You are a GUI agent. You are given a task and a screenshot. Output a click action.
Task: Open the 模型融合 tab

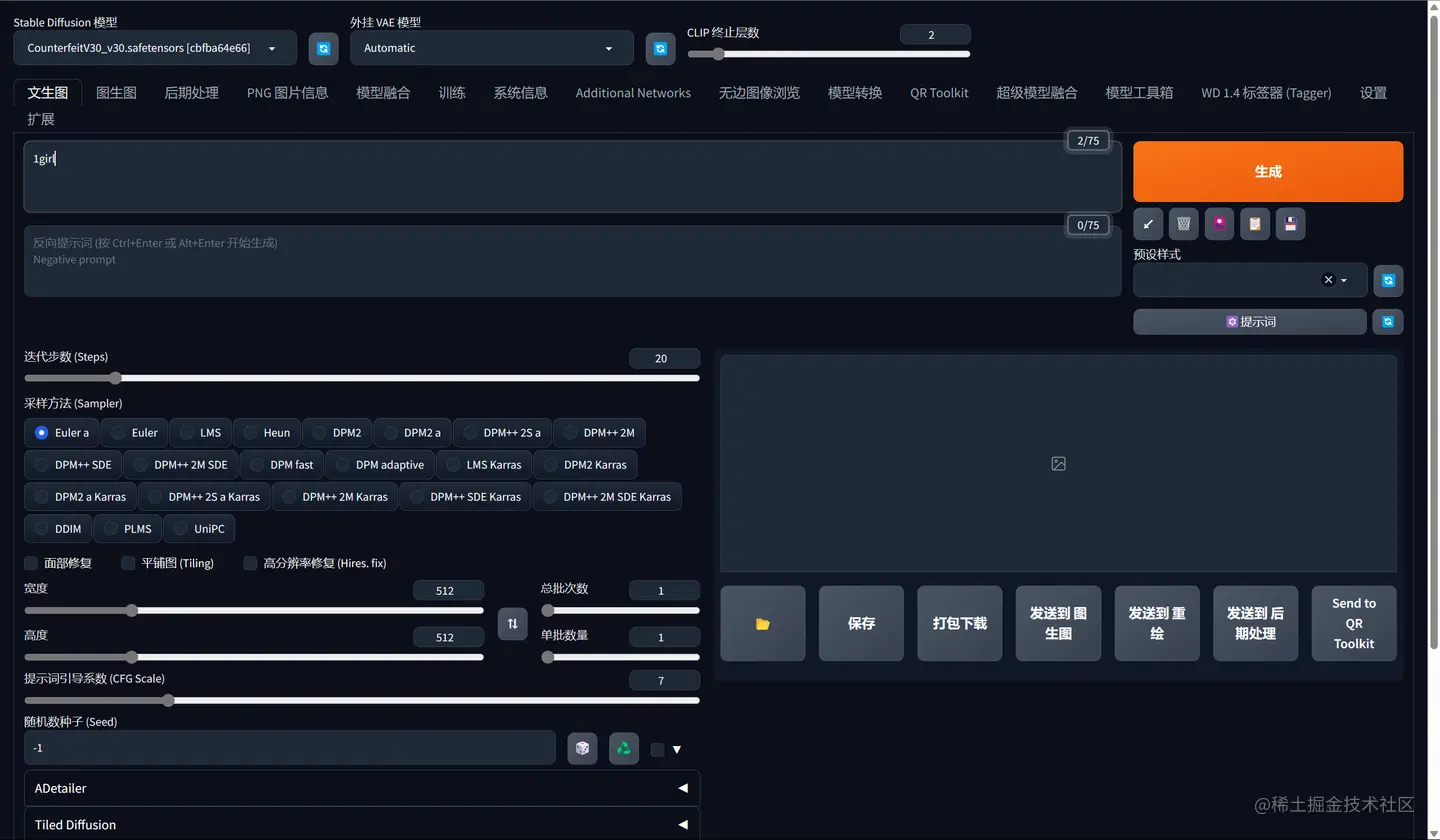[383, 93]
